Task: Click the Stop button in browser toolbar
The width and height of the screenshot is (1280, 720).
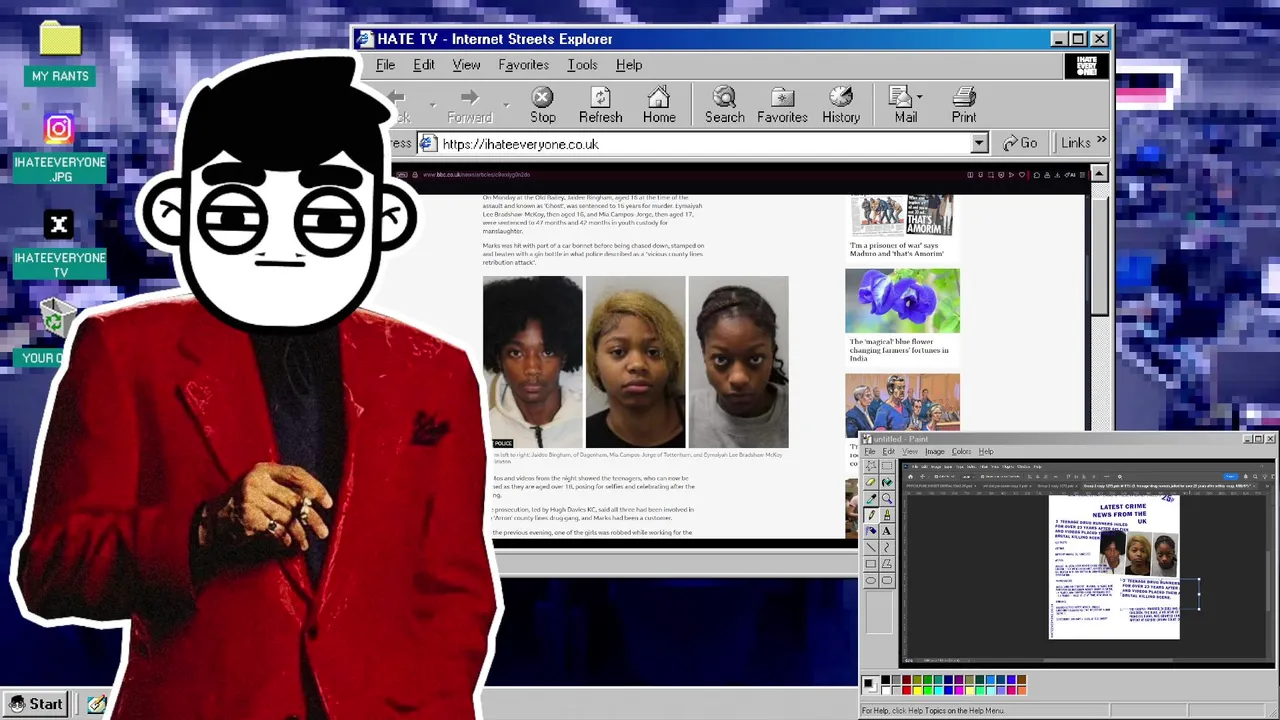Action: [542, 105]
